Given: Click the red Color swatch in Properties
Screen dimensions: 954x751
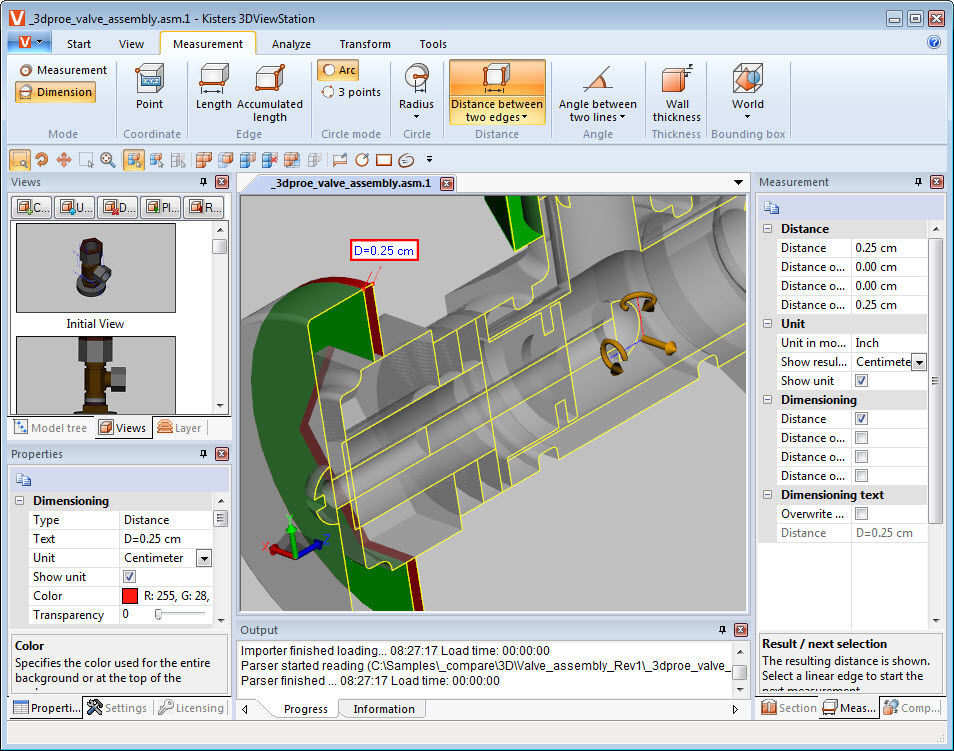Looking at the screenshot, I should (x=130, y=596).
